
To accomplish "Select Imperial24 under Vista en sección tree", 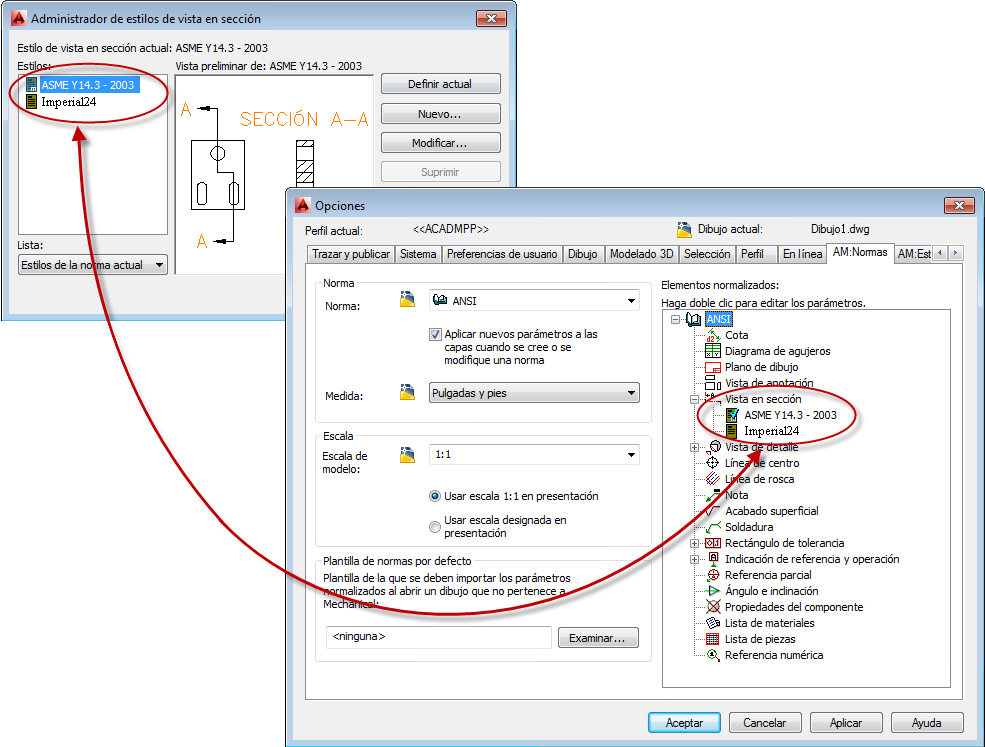I will [771, 431].
